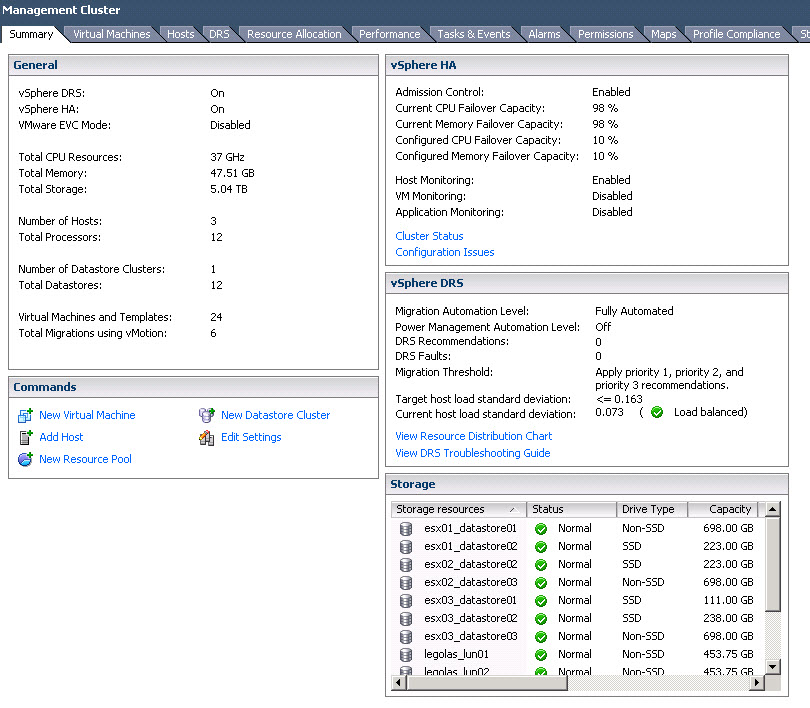This screenshot has height=708, width=810.
Task: Click View Resource Distribution Chart link
Action: (474, 436)
